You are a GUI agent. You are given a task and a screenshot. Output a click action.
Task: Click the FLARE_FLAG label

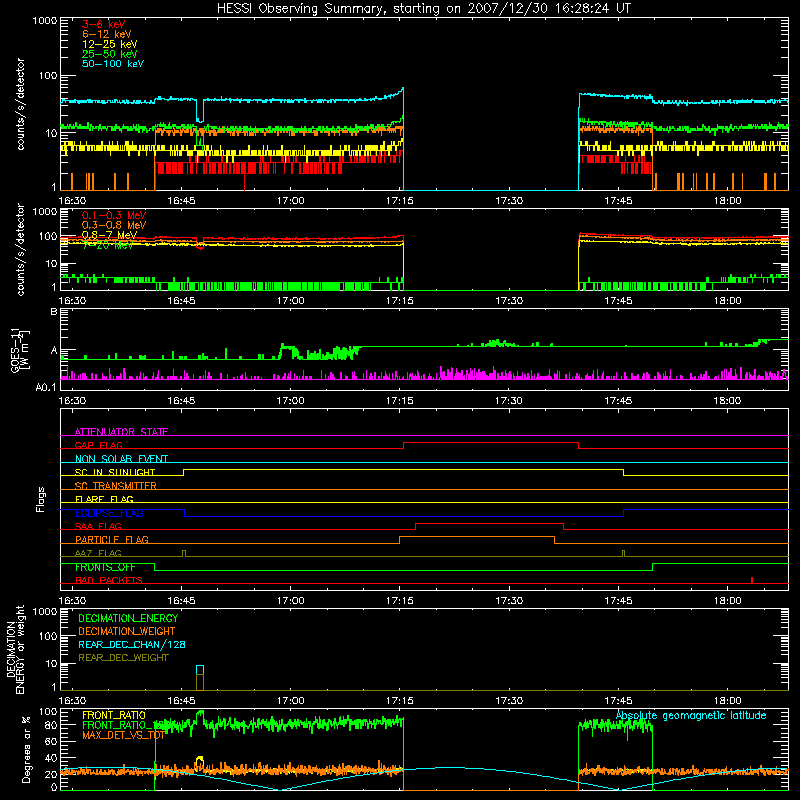point(104,499)
